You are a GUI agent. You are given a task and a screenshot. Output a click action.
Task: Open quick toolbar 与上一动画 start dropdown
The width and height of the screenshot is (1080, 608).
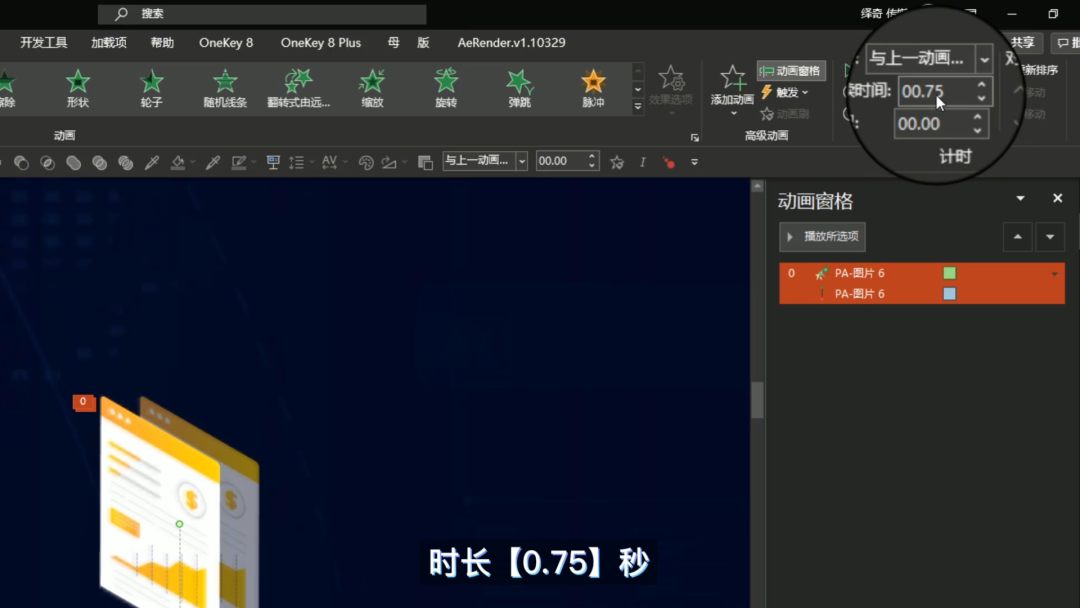point(521,161)
